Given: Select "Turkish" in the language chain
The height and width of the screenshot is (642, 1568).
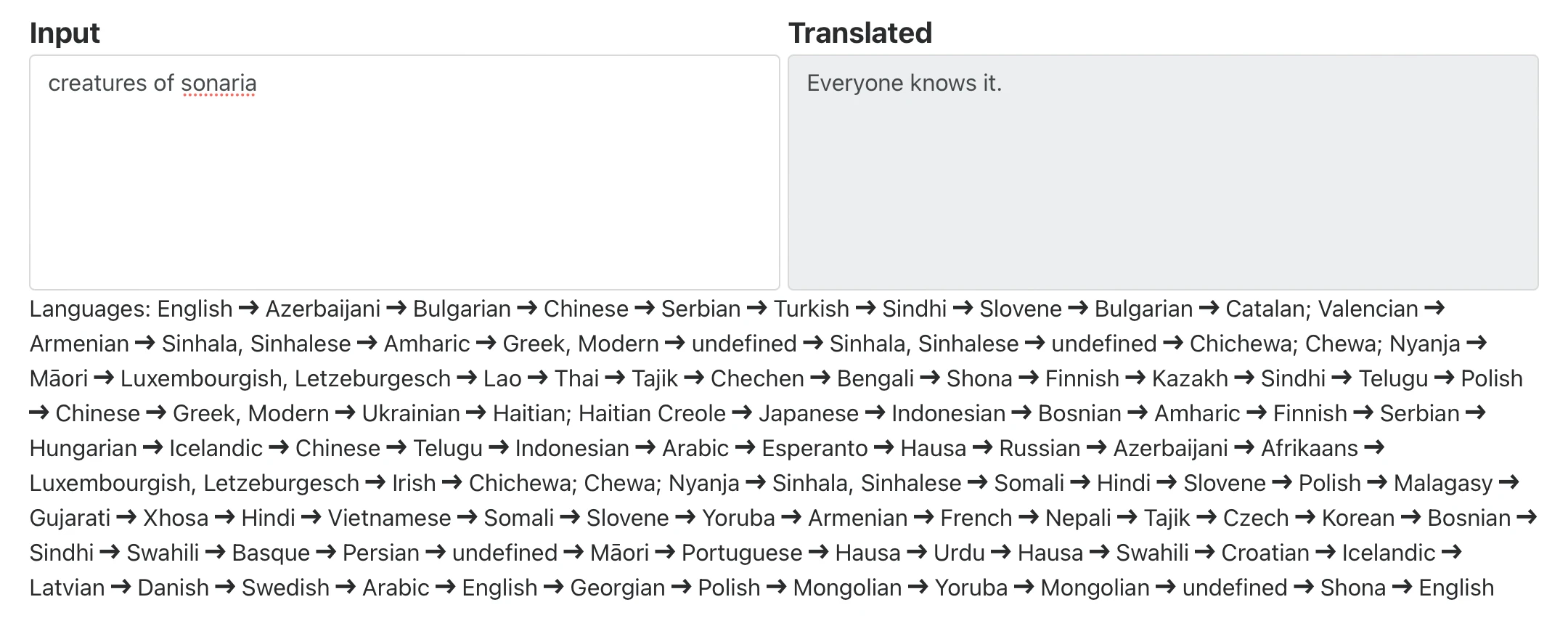Looking at the screenshot, I should 811,309.
